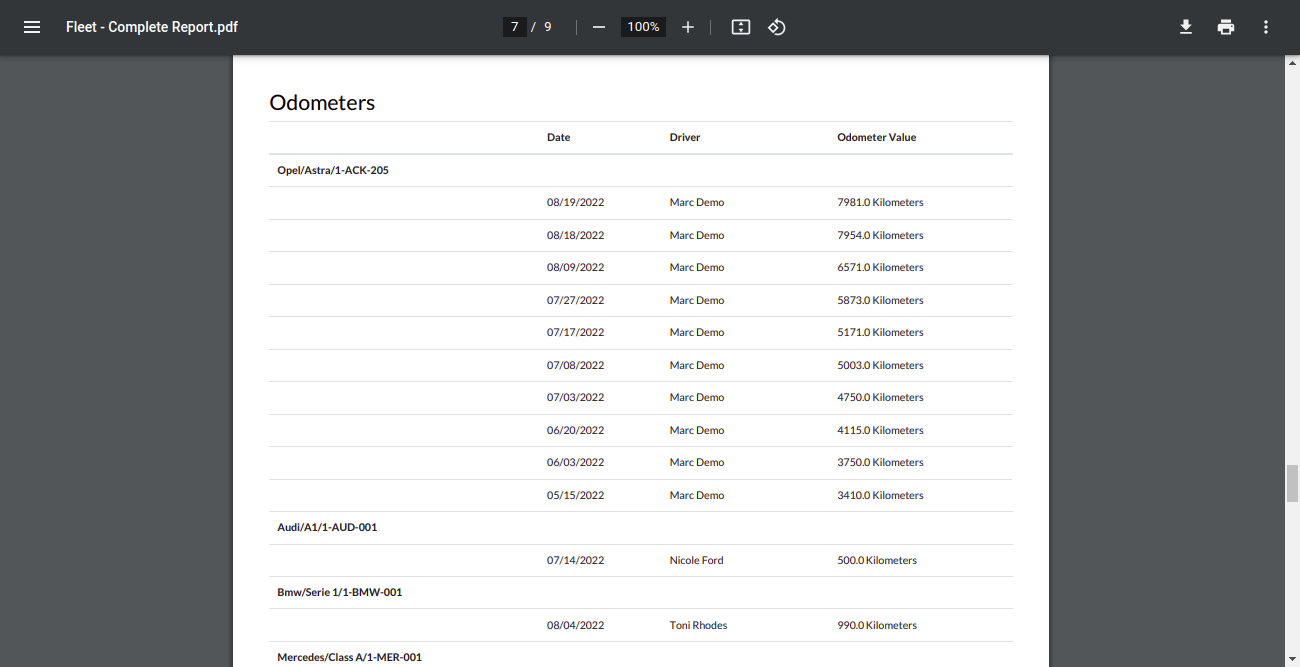1300x667 pixels.
Task: Edit the current page number field
Action: point(514,27)
